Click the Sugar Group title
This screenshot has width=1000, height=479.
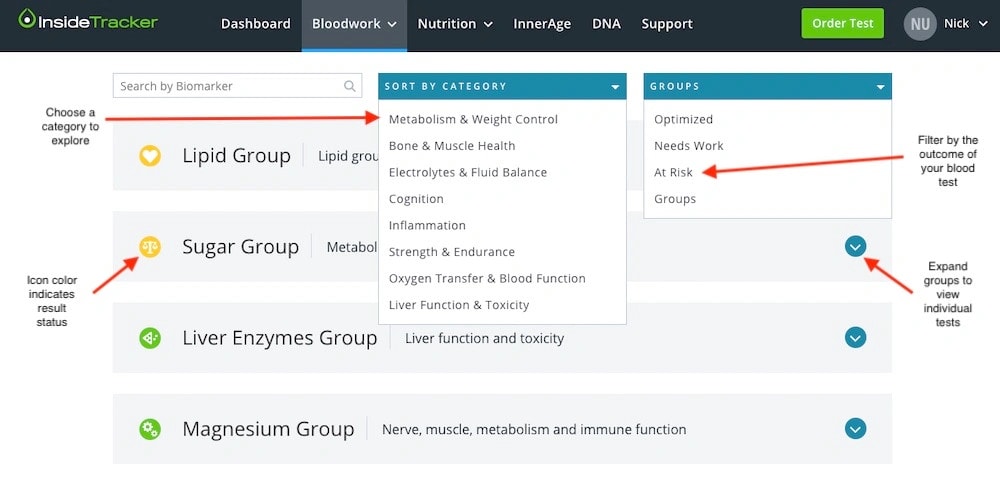pos(240,247)
